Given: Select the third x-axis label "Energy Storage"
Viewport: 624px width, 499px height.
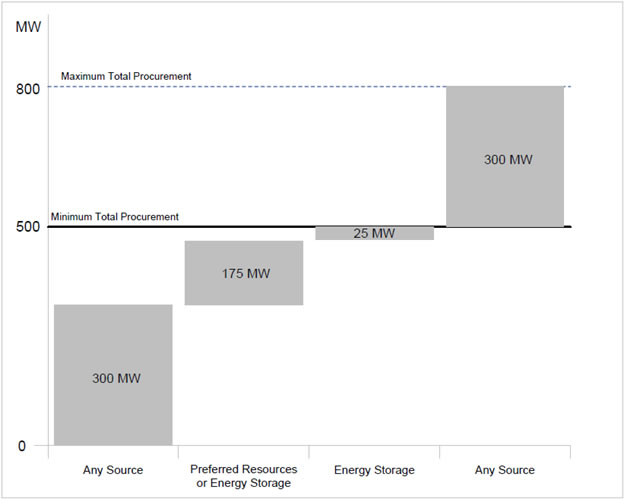Looking at the screenshot, I should [374, 470].
